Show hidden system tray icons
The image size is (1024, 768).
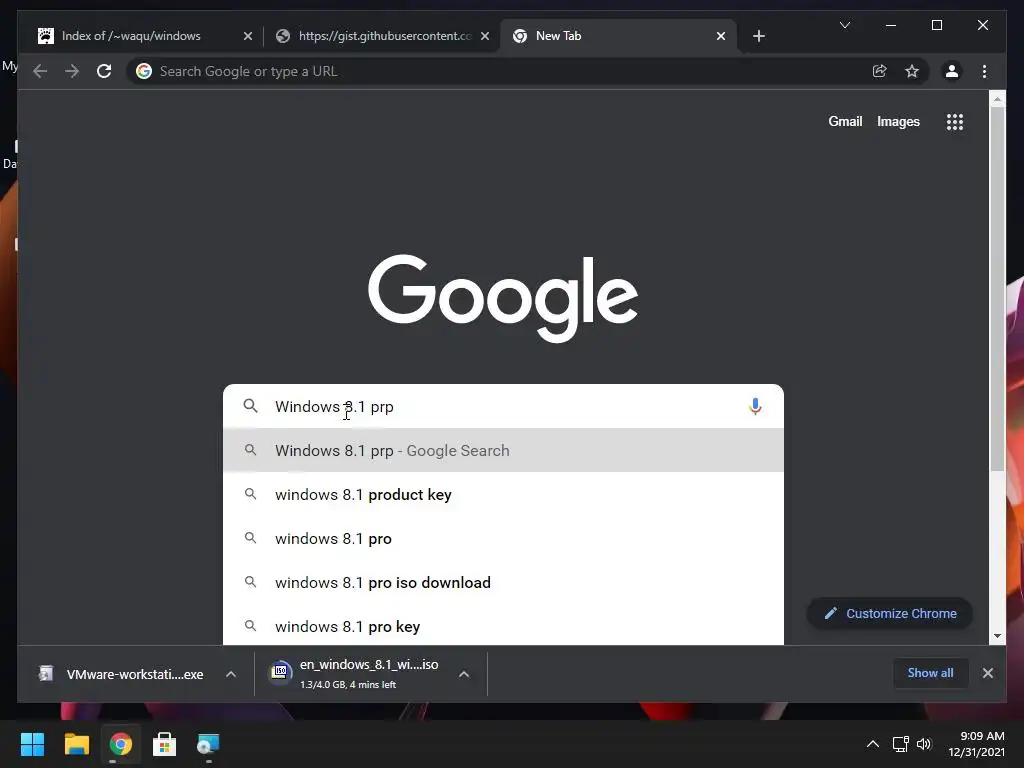pyautogui.click(x=872, y=744)
